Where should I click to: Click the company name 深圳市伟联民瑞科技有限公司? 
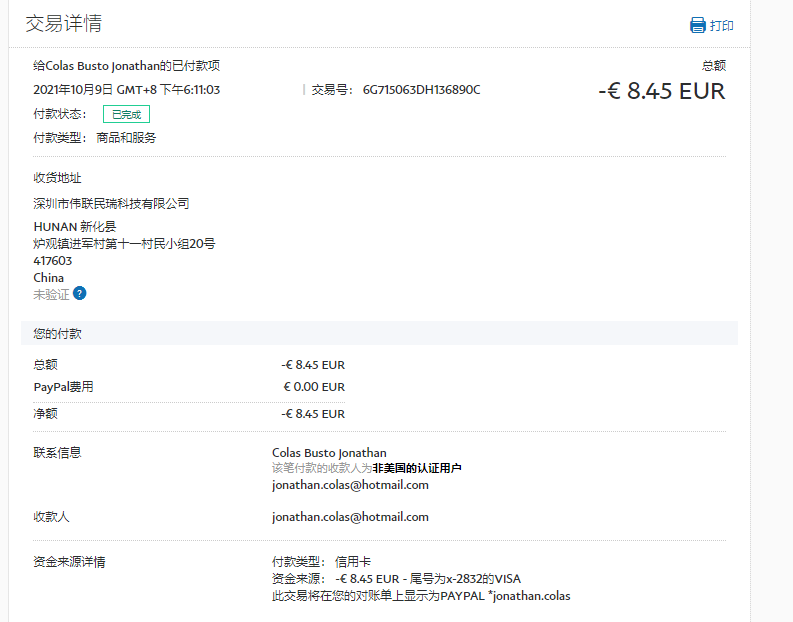point(111,204)
